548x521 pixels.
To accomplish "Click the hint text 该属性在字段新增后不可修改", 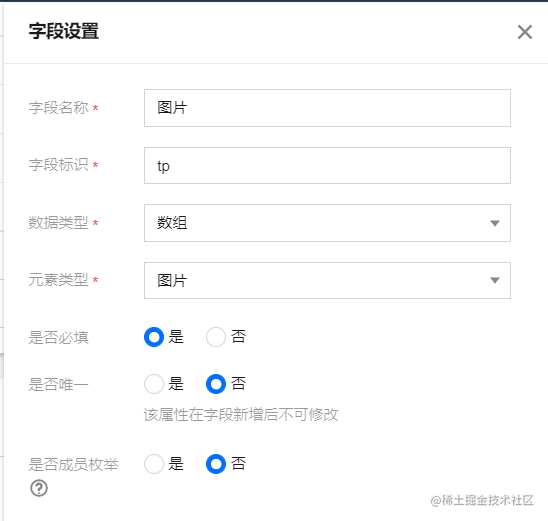I will [x=241, y=415].
